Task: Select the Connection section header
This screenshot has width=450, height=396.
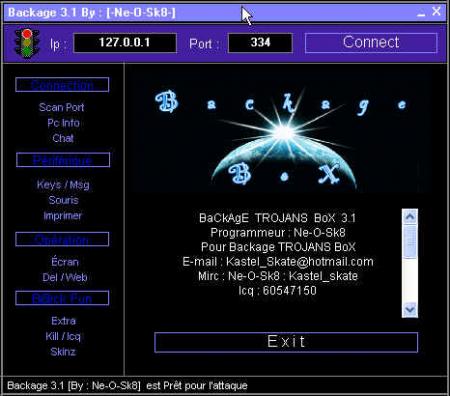Action: click(x=62, y=85)
